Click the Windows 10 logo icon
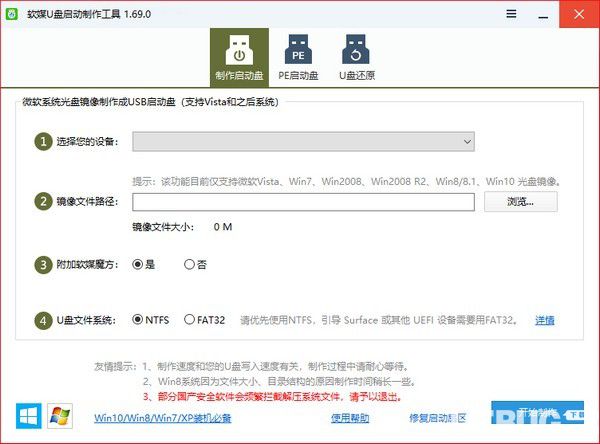 (x=29, y=416)
